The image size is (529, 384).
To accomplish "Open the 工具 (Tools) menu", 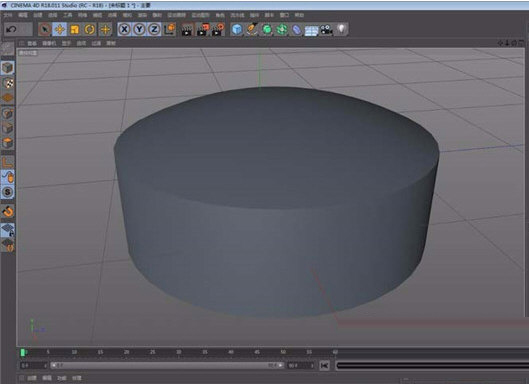I will (x=67, y=15).
